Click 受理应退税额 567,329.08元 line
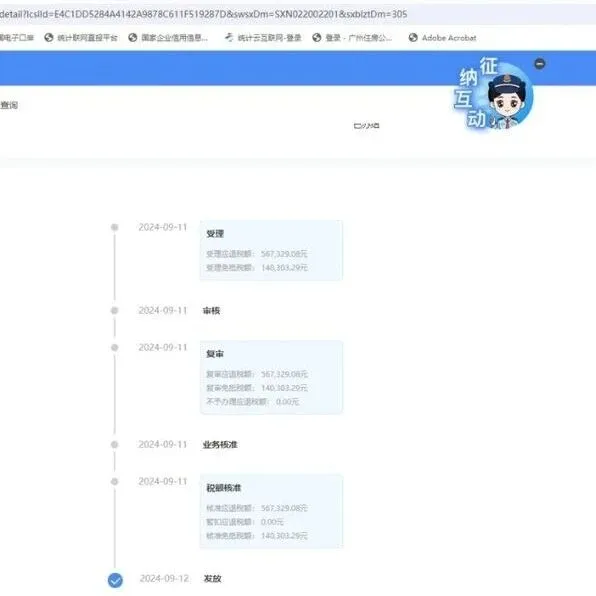Viewport: 596px width, 596px height. coord(257,254)
